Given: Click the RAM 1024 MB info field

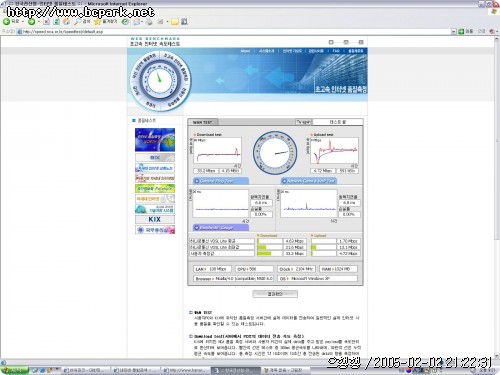Looking at the screenshot, I should (x=338, y=269).
